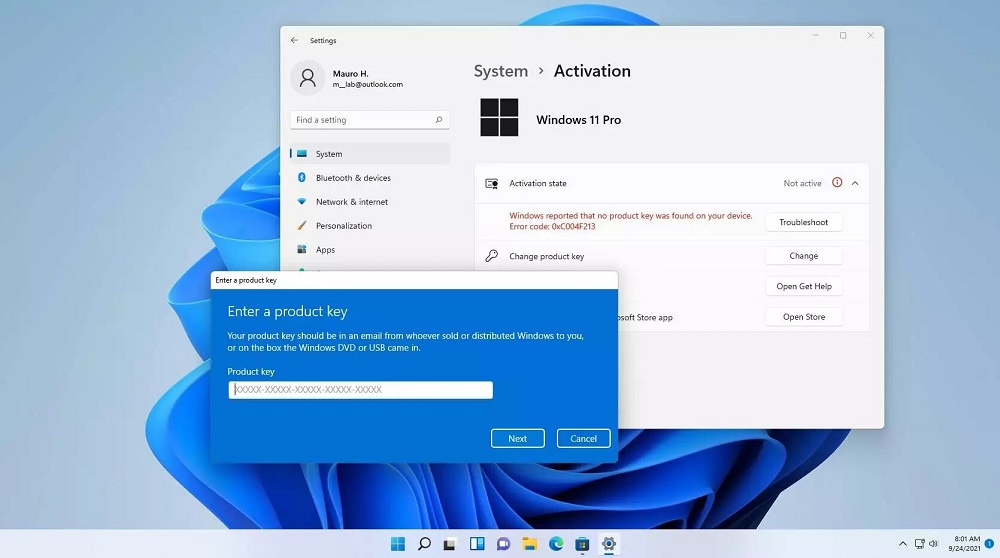The width and height of the screenshot is (1000, 558).
Task: Select System in the sidebar
Action: point(370,154)
